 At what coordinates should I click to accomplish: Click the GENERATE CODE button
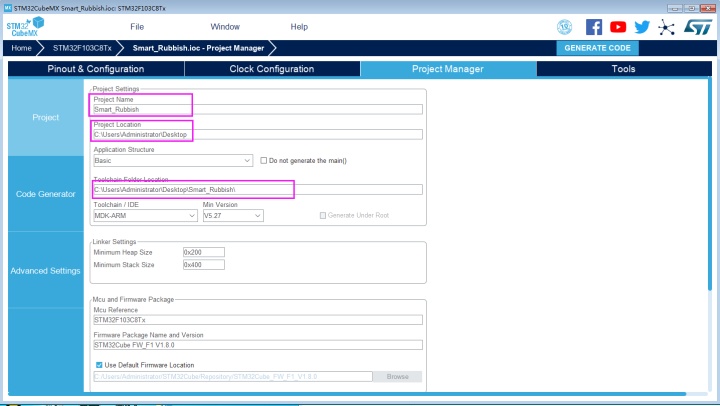pos(597,48)
